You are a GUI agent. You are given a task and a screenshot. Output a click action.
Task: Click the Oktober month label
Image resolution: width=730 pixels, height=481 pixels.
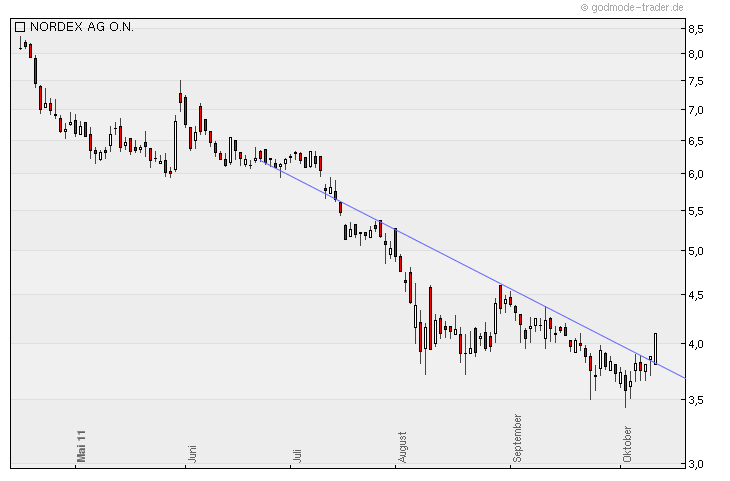coord(627,444)
